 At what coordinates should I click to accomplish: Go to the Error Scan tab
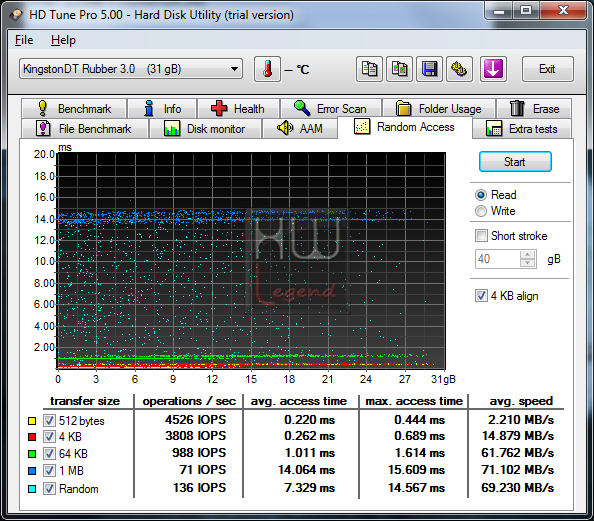click(331, 109)
